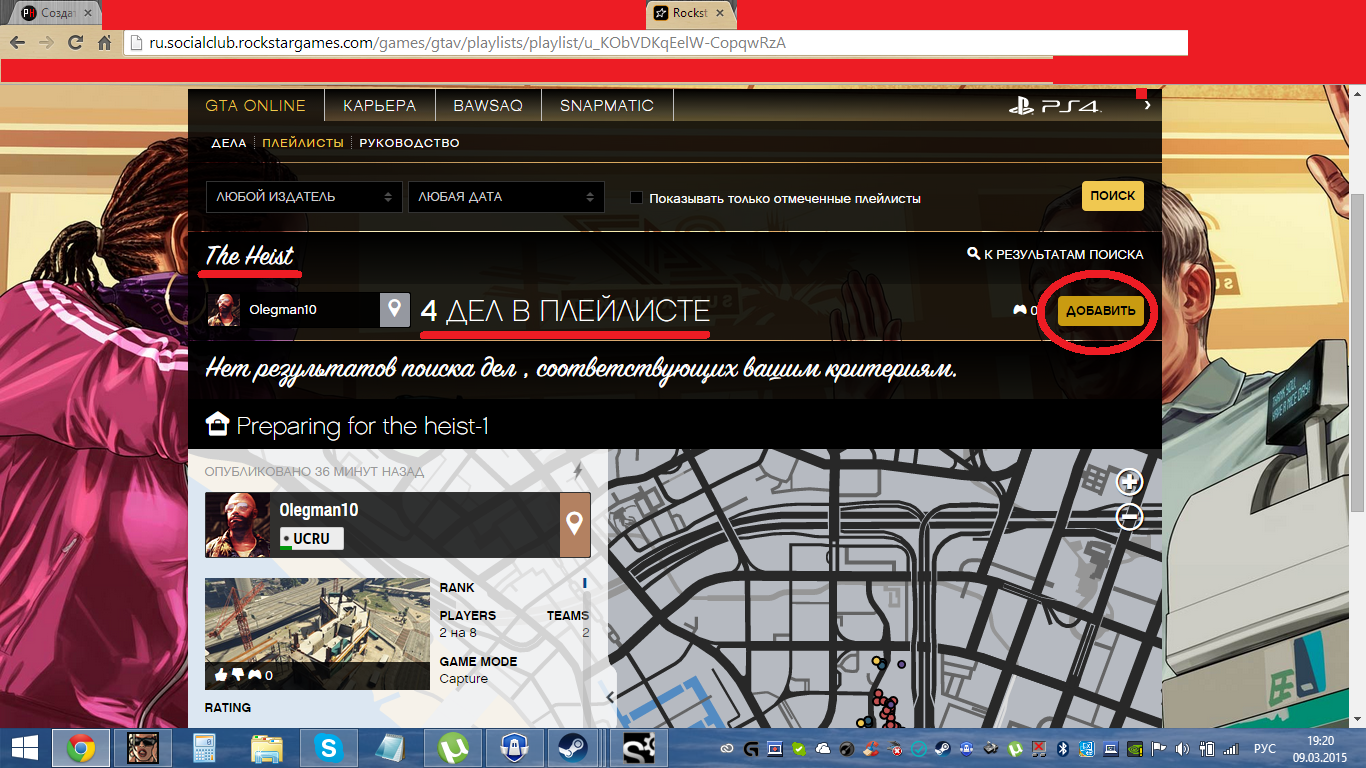
Task: Open Skype from the taskbar
Action: coord(327,748)
